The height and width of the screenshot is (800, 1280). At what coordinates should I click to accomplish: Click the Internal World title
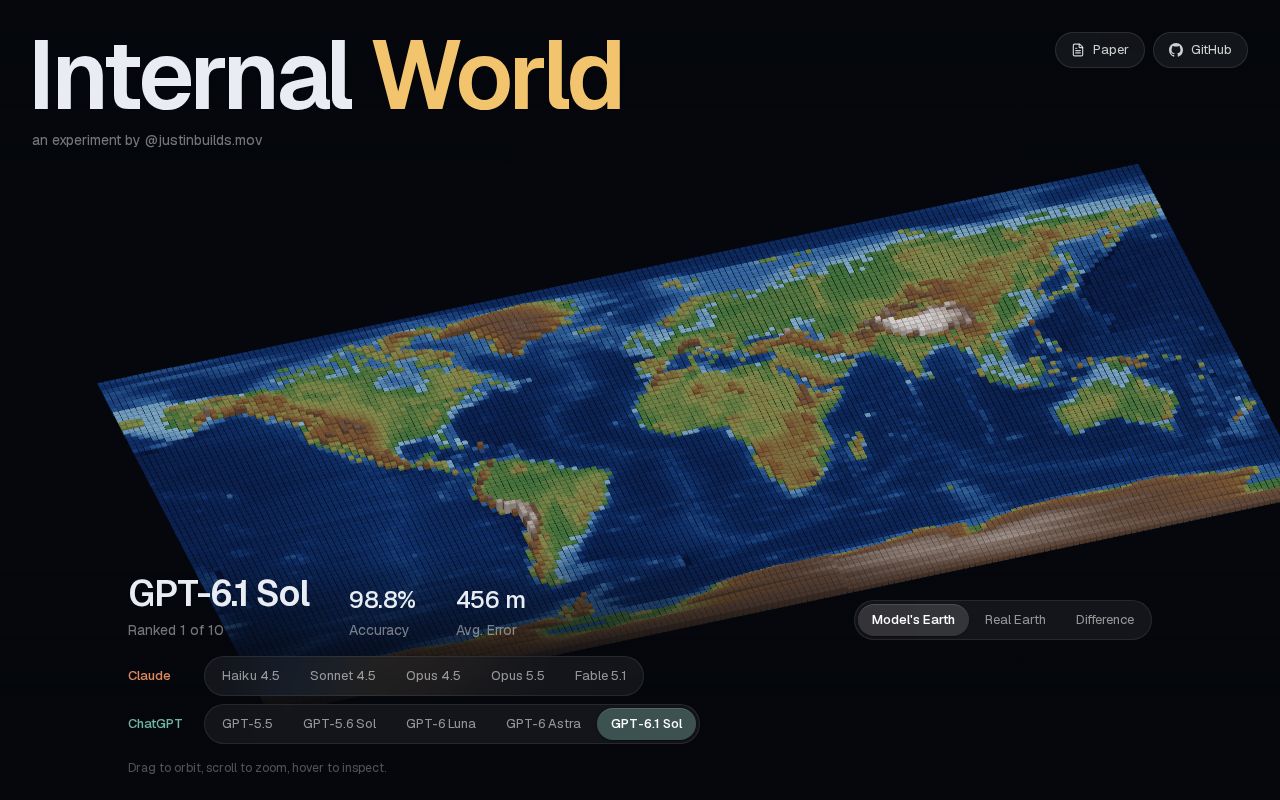327,76
